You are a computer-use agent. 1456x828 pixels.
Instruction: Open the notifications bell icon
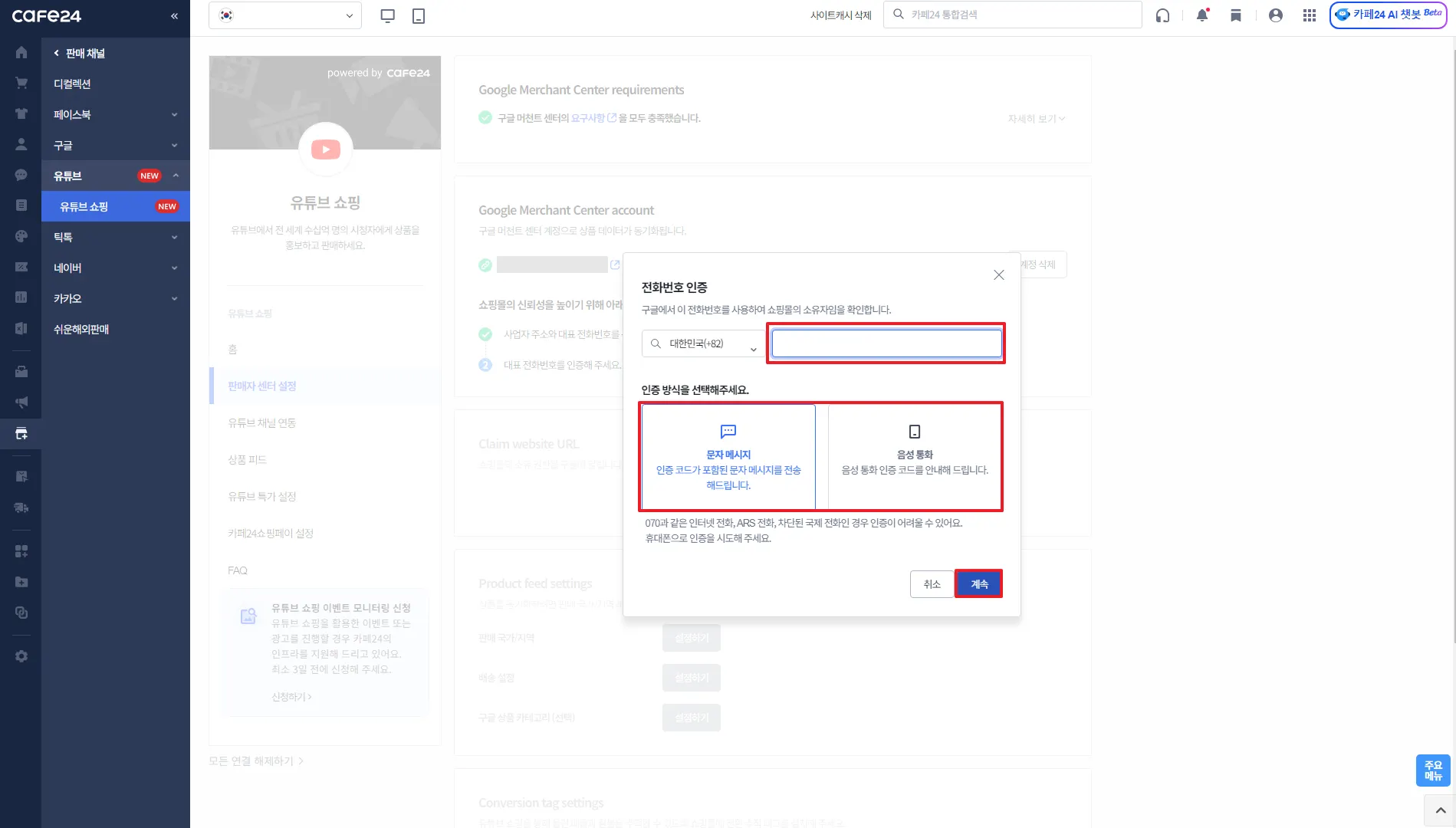[x=1202, y=15]
